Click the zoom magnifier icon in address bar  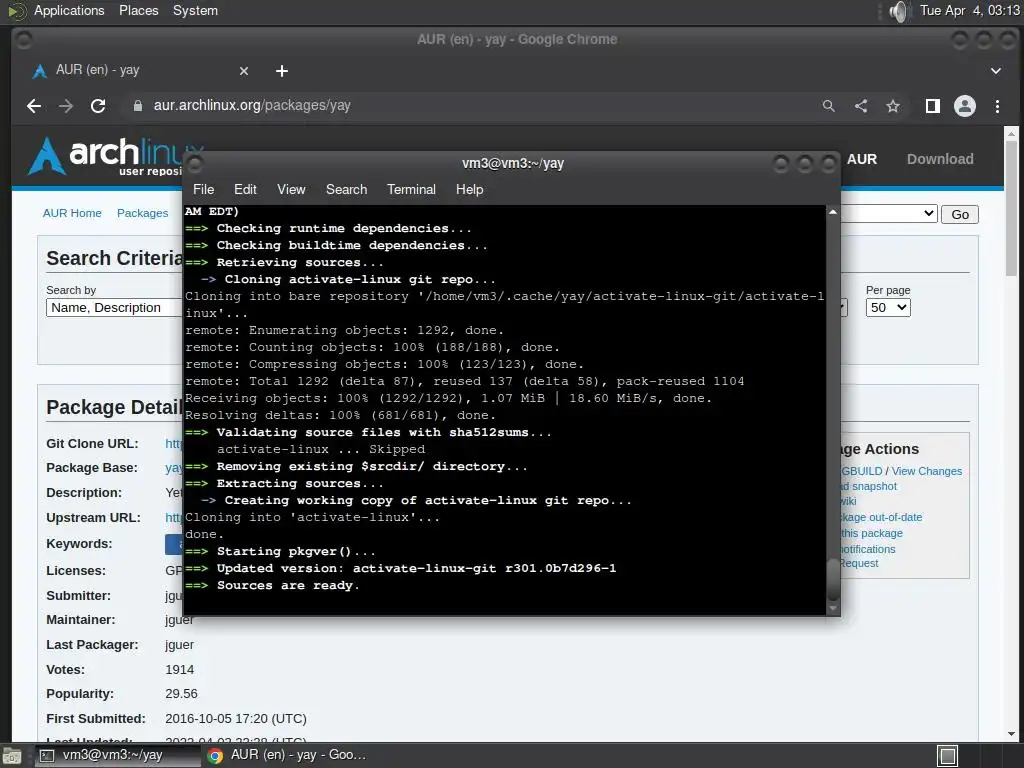point(829,106)
